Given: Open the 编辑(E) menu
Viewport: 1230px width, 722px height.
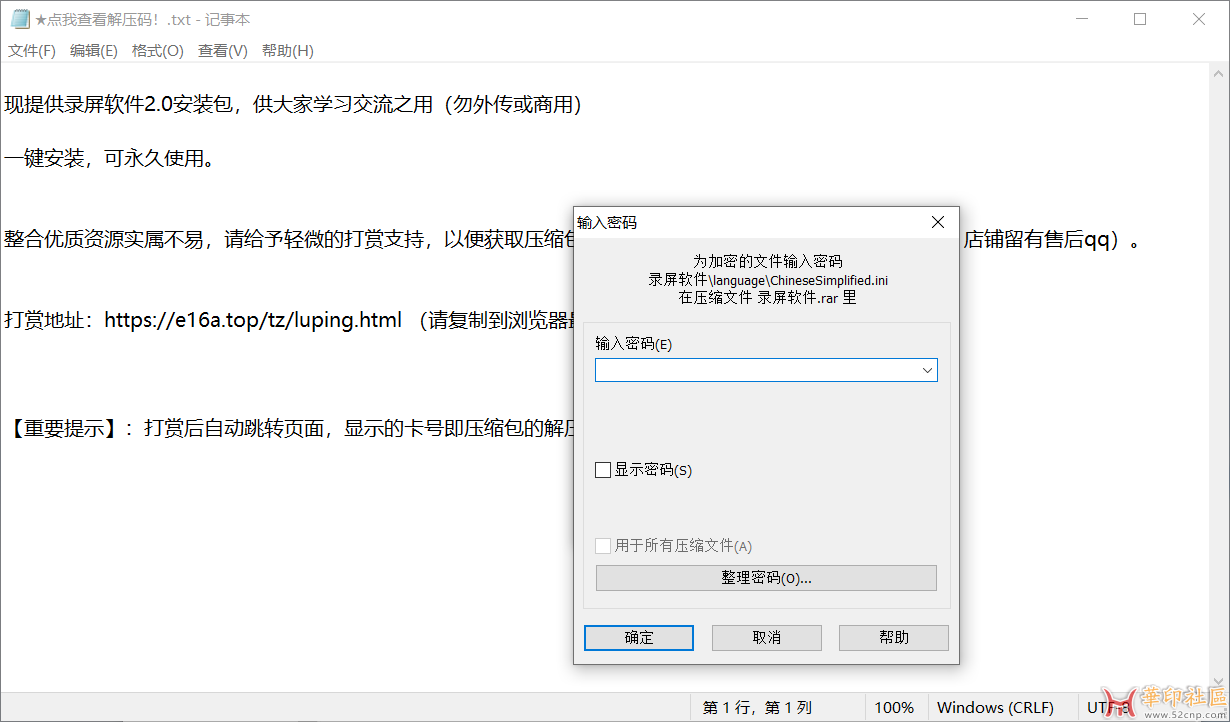Looking at the screenshot, I should pyautogui.click(x=94, y=51).
